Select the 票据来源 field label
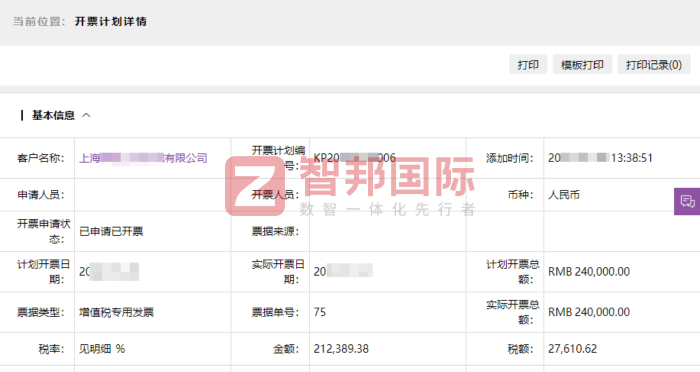Viewport: 700px width, 372px height. (x=275, y=231)
